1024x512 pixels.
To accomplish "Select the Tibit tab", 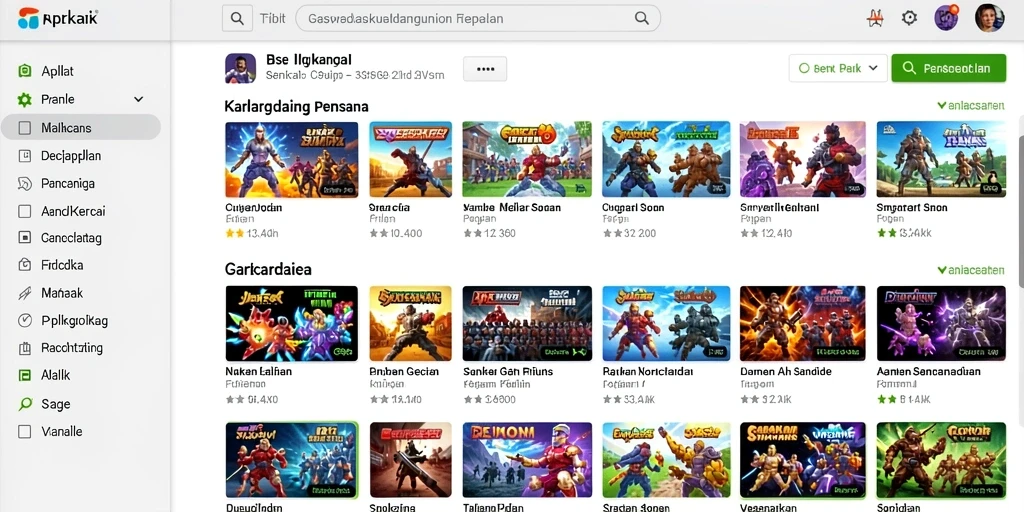I will [272, 18].
